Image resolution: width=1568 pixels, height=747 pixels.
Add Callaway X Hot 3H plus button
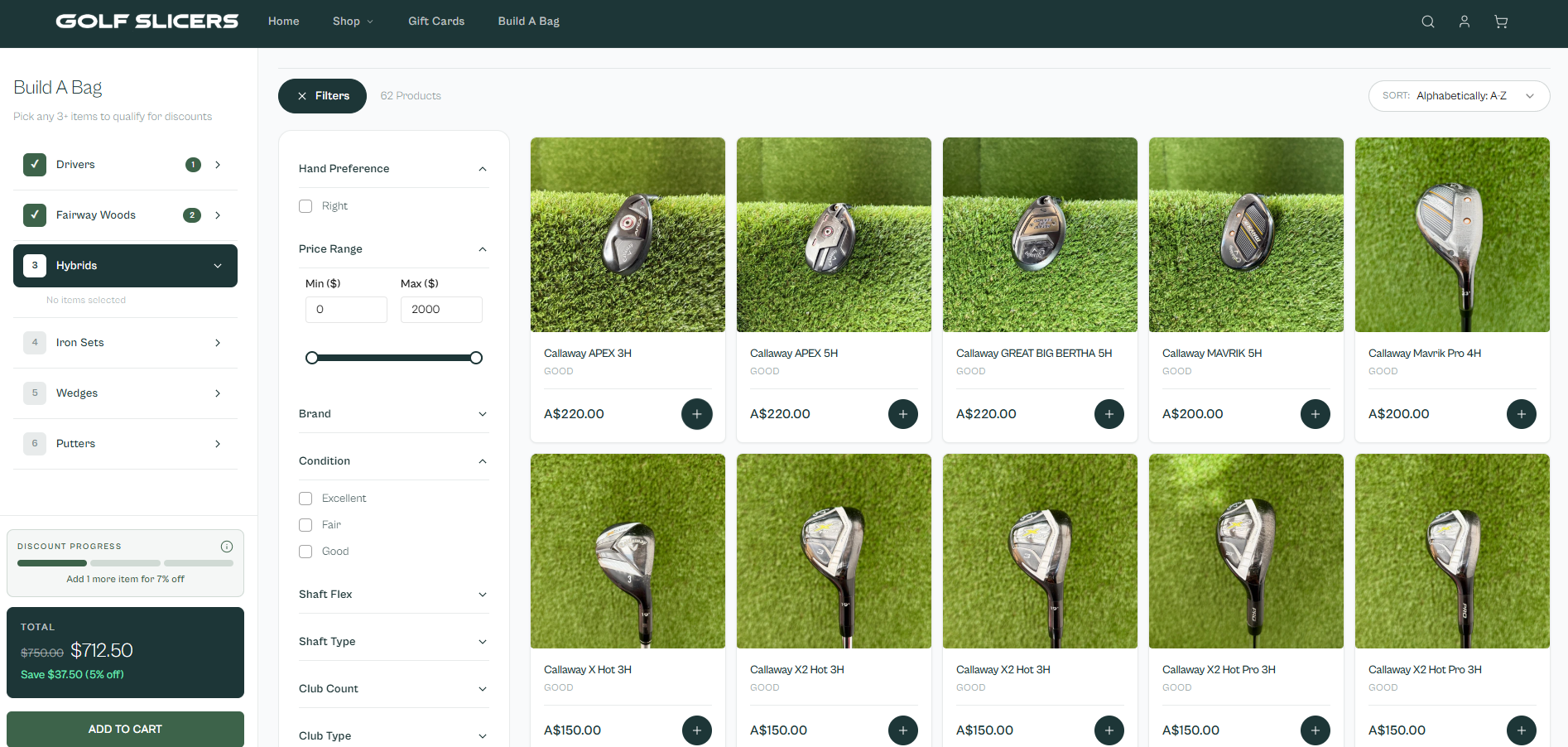pyautogui.click(x=697, y=730)
